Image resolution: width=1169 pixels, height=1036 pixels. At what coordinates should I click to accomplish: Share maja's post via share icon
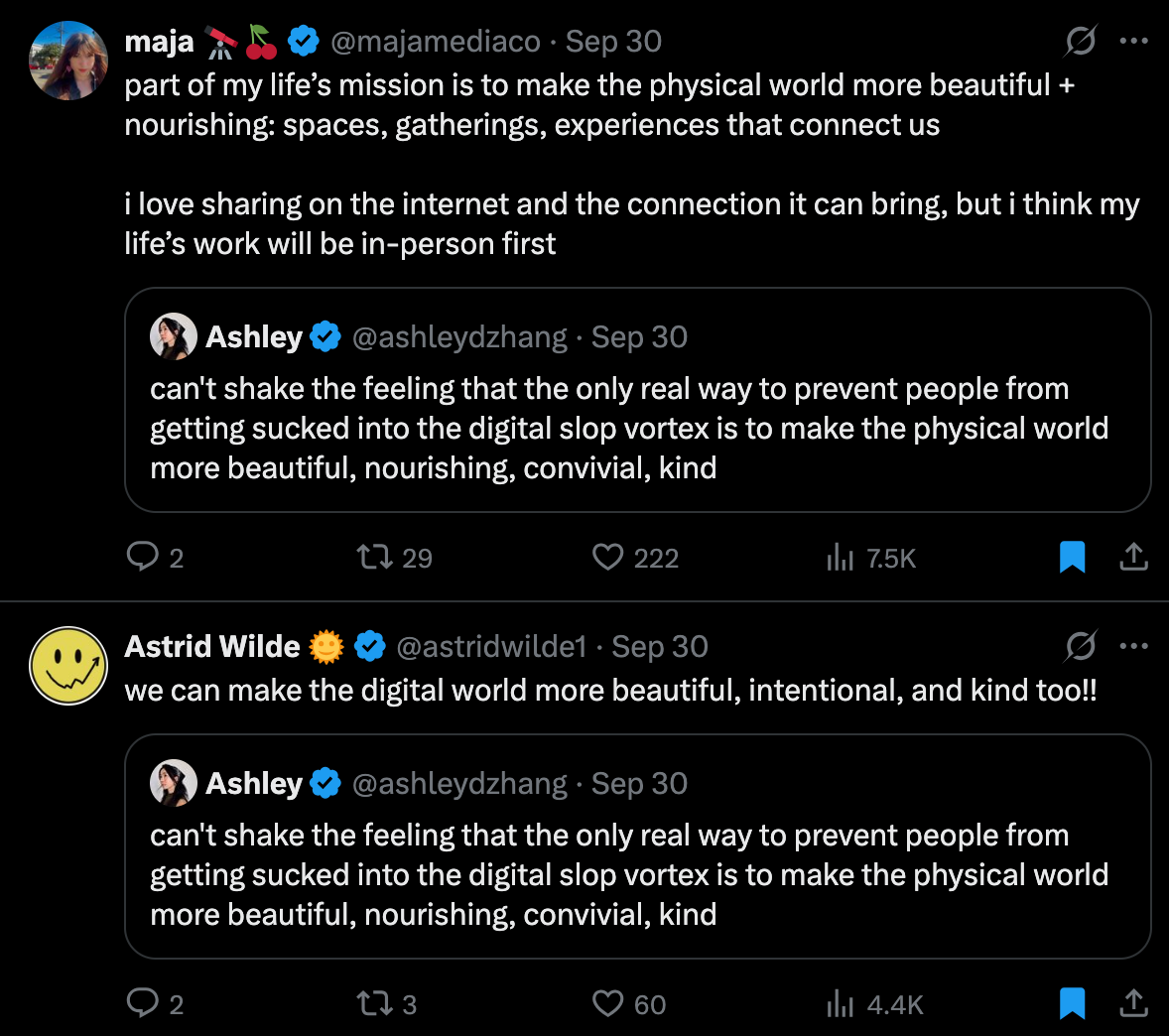point(1133,557)
